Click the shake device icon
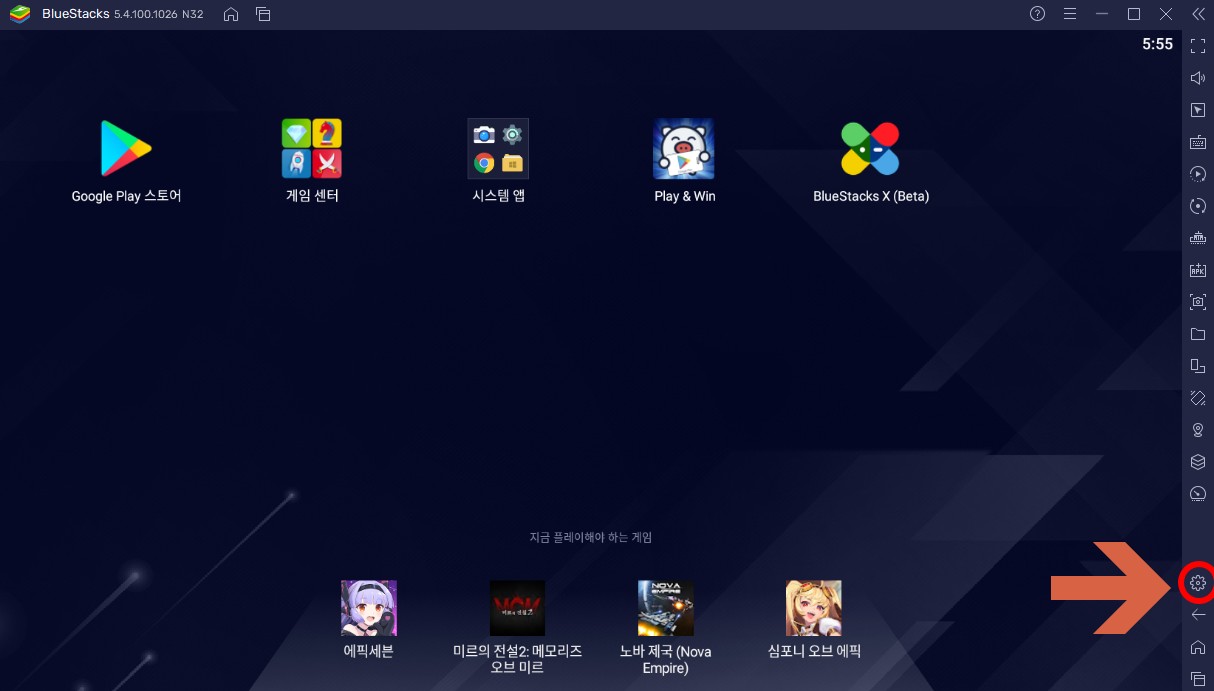Viewport: 1214px width, 691px height. tap(1198, 397)
